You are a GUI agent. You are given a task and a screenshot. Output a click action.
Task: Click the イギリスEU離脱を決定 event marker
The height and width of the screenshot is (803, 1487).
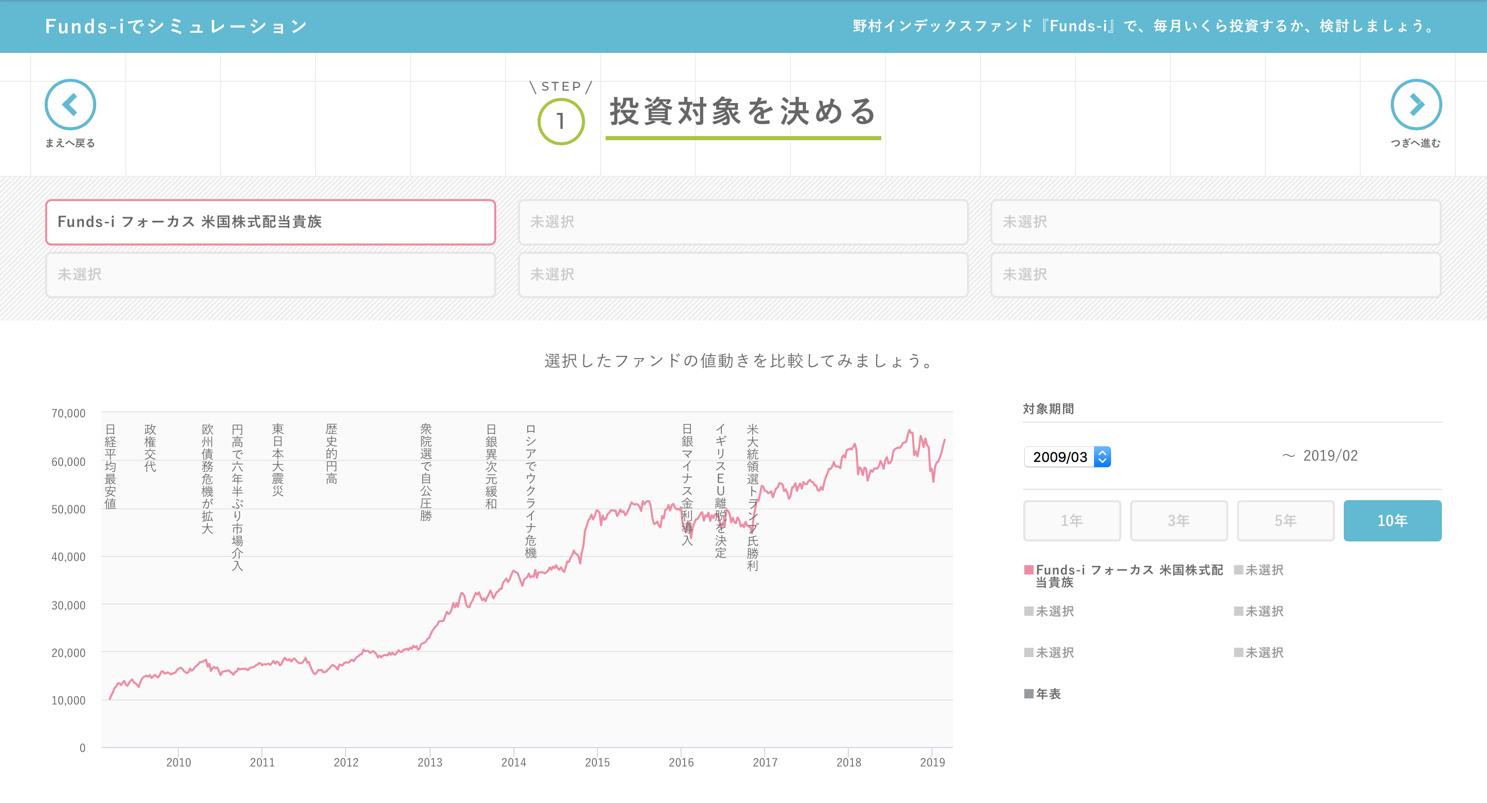(720, 491)
